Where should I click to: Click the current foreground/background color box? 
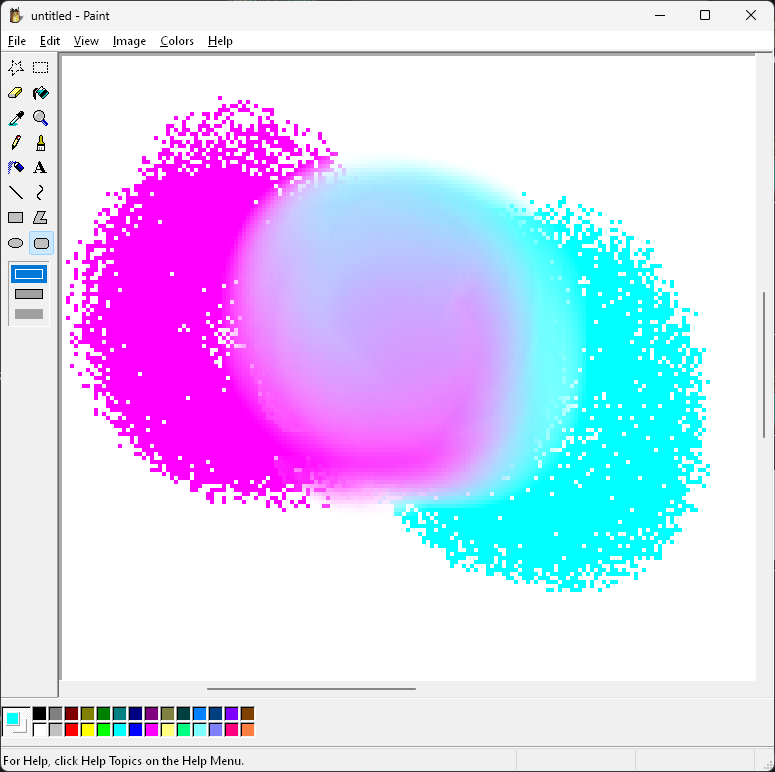pyautogui.click(x=16, y=722)
